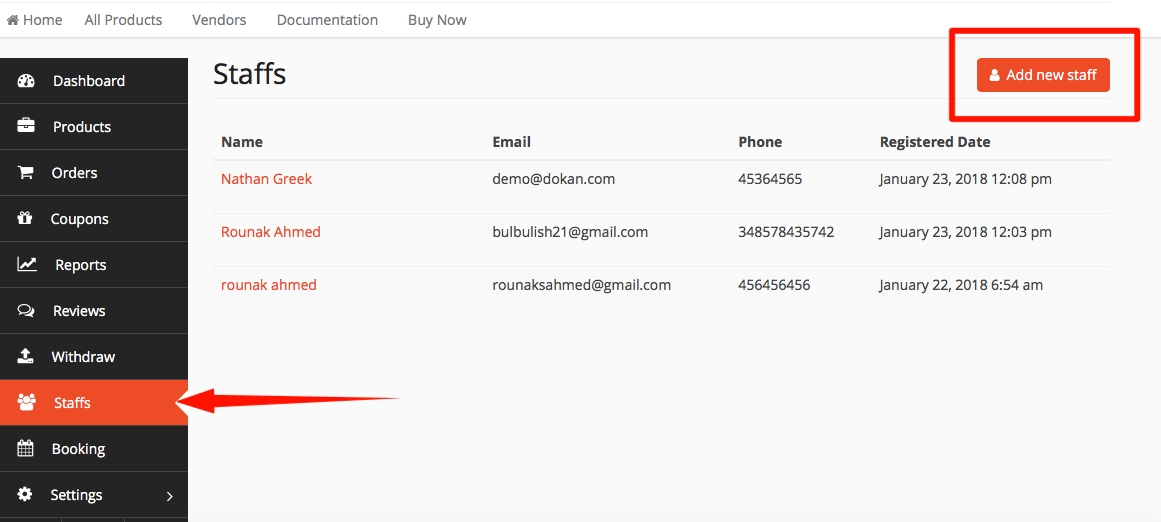Screen dimensions: 1161x522
Task: Go to Home in top navigation
Action: (35, 20)
